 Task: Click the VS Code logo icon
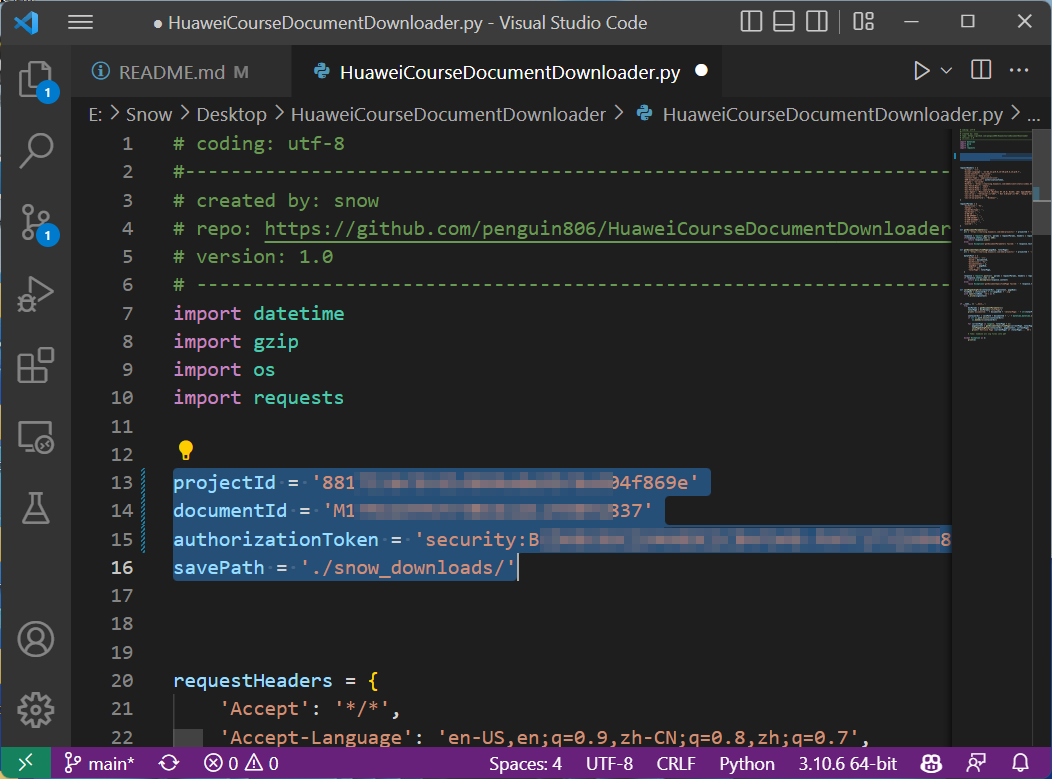pos(26,22)
